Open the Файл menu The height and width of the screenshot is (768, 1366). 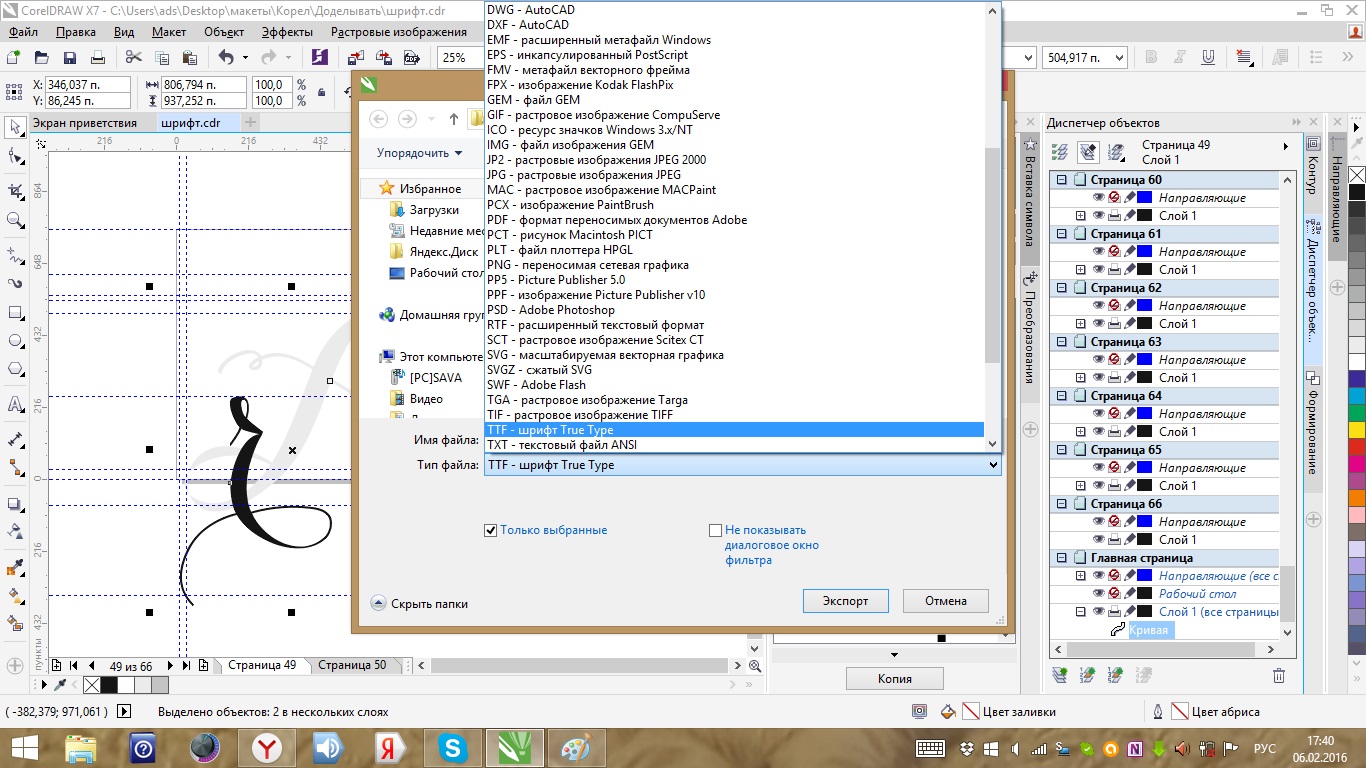(25, 31)
